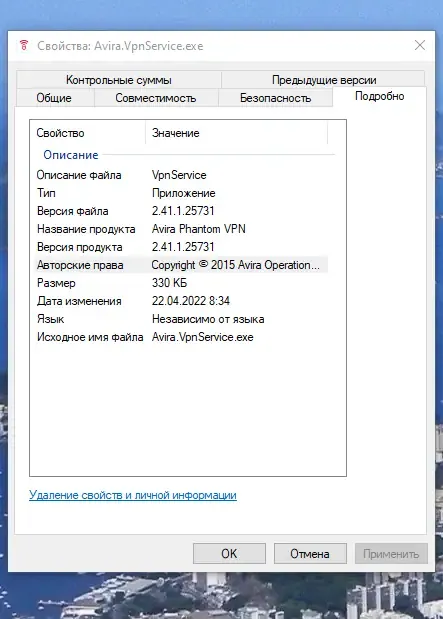This screenshot has width=443, height=619.
Task: Click the 22.04.2022 8:34 value
Action: [191, 301]
